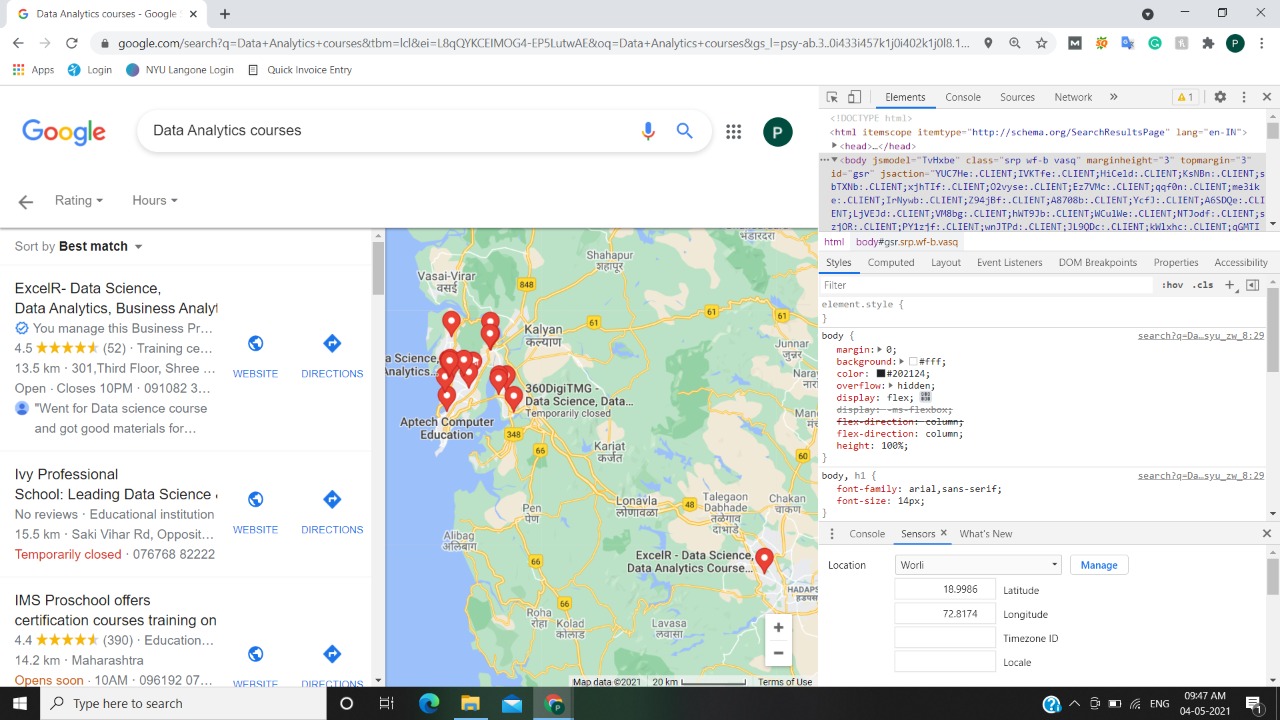Click the Google logo

tap(64, 132)
